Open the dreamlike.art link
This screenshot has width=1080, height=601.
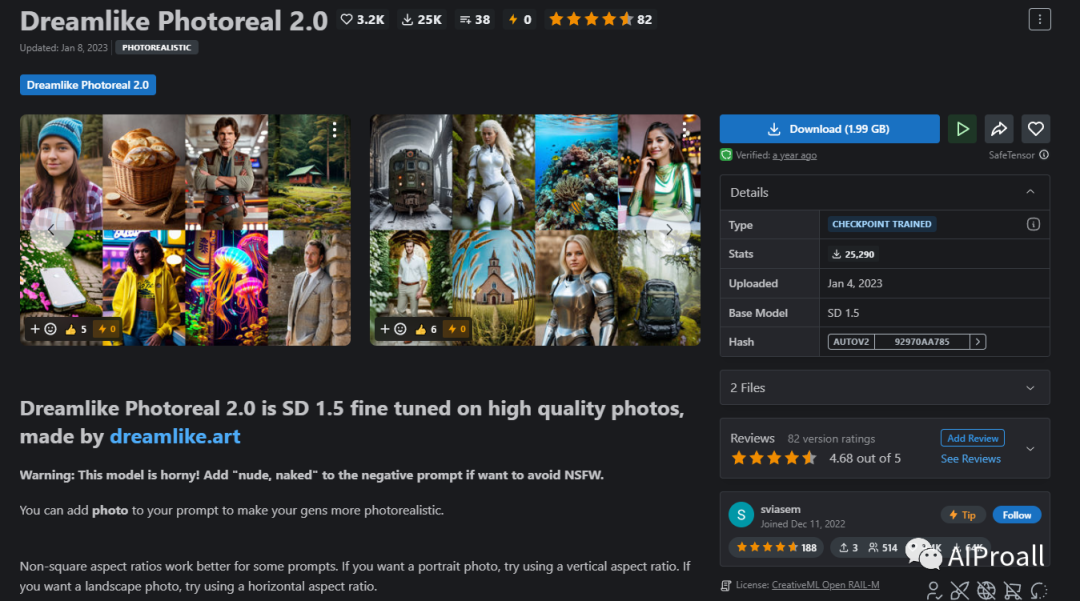pyautogui.click(x=175, y=436)
